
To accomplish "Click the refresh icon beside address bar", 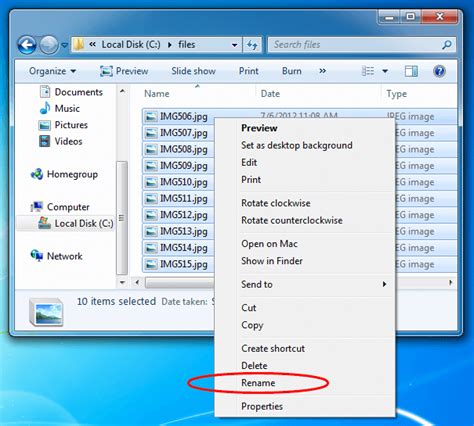I will [x=252, y=45].
